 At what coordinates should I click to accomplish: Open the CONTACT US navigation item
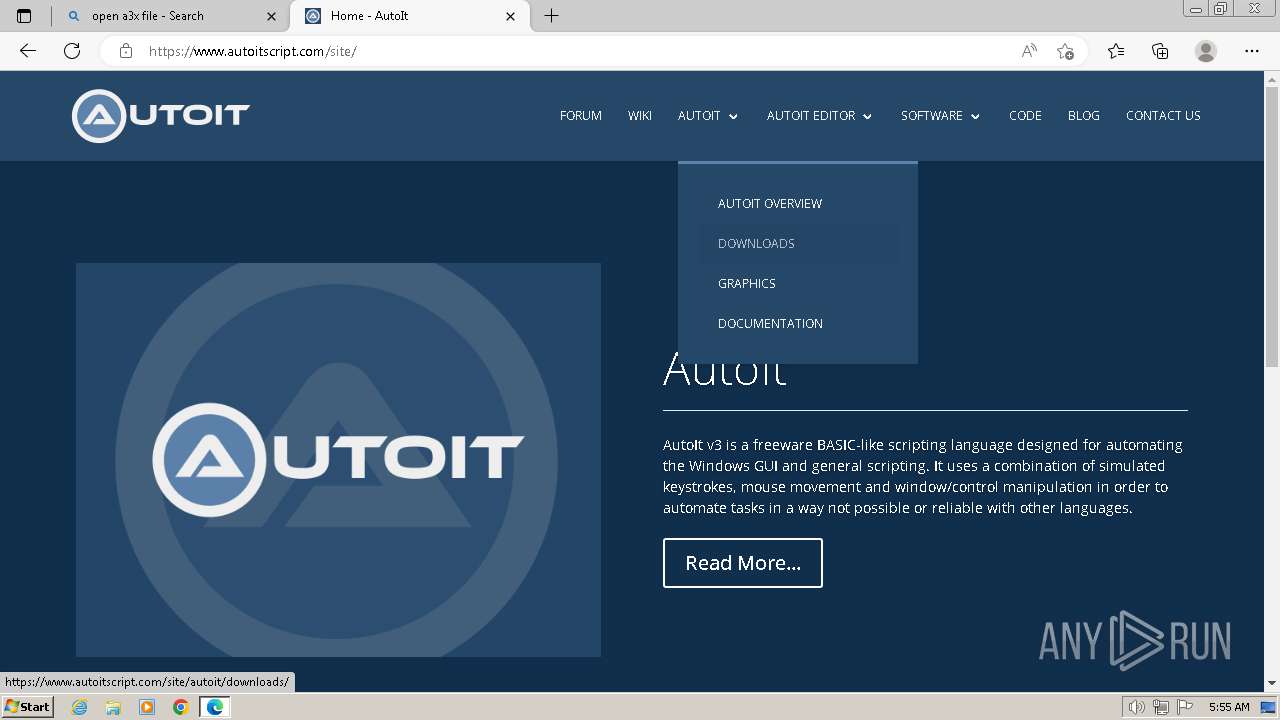coord(1163,116)
